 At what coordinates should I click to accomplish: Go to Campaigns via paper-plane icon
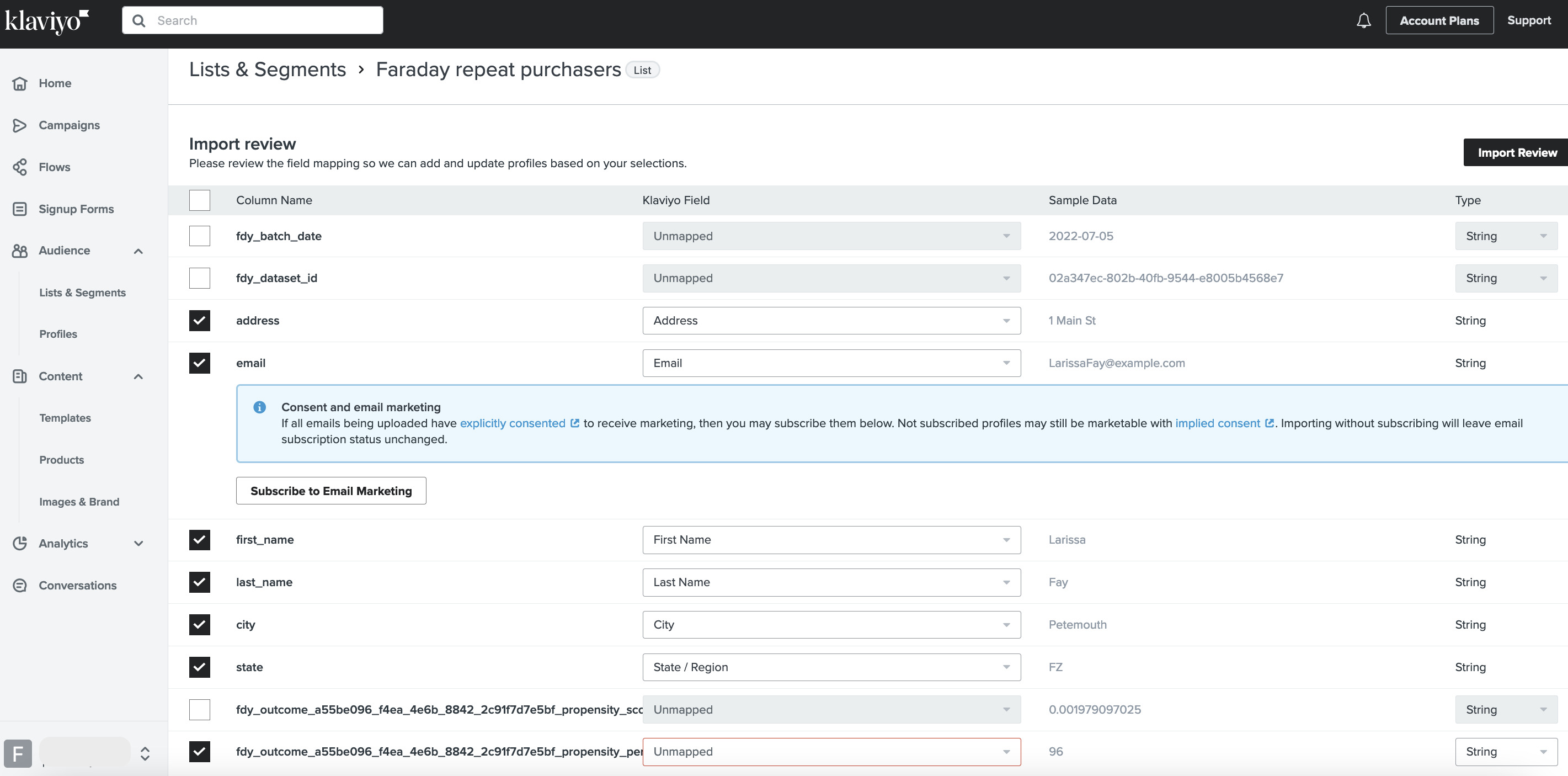(20, 125)
